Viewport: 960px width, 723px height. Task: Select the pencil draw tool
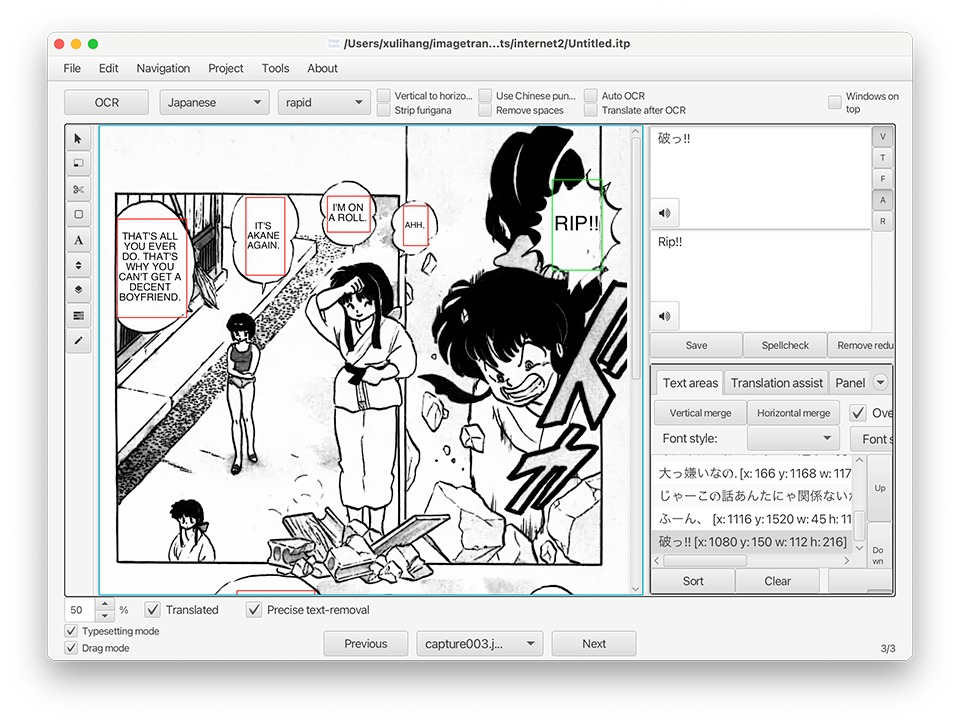tap(78, 340)
